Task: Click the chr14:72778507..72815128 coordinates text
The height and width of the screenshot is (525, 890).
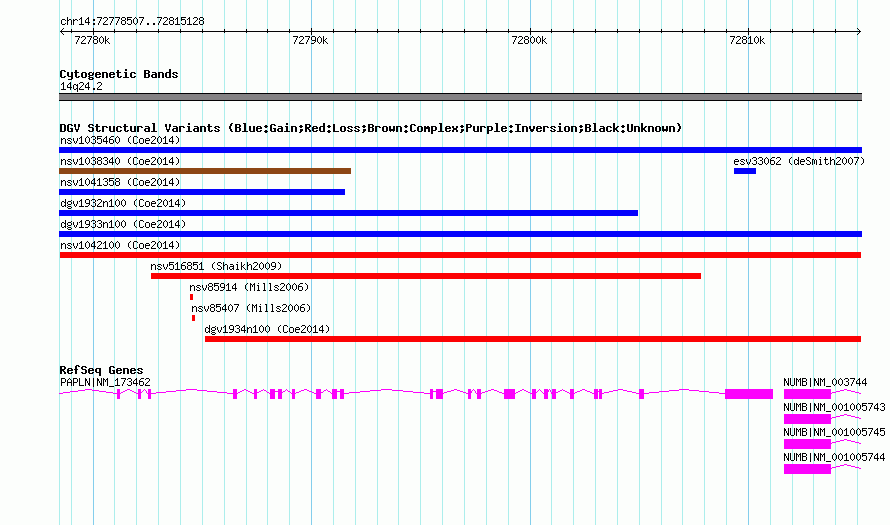Action: [x=132, y=22]
